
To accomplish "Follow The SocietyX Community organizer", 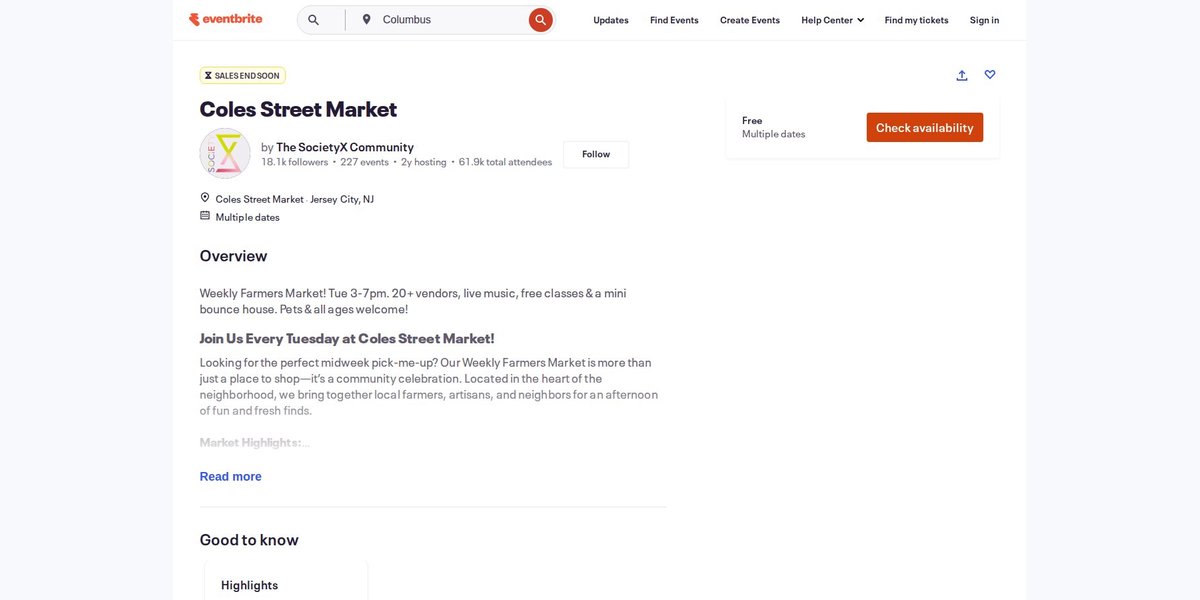I will [x=596, y=154].
